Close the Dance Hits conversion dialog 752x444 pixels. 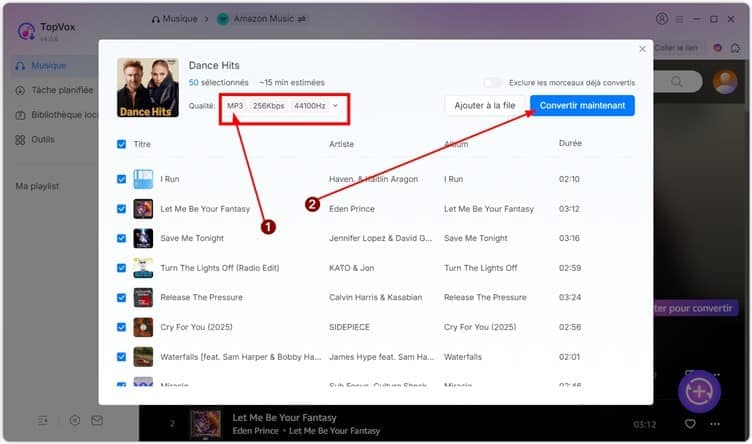642,49
